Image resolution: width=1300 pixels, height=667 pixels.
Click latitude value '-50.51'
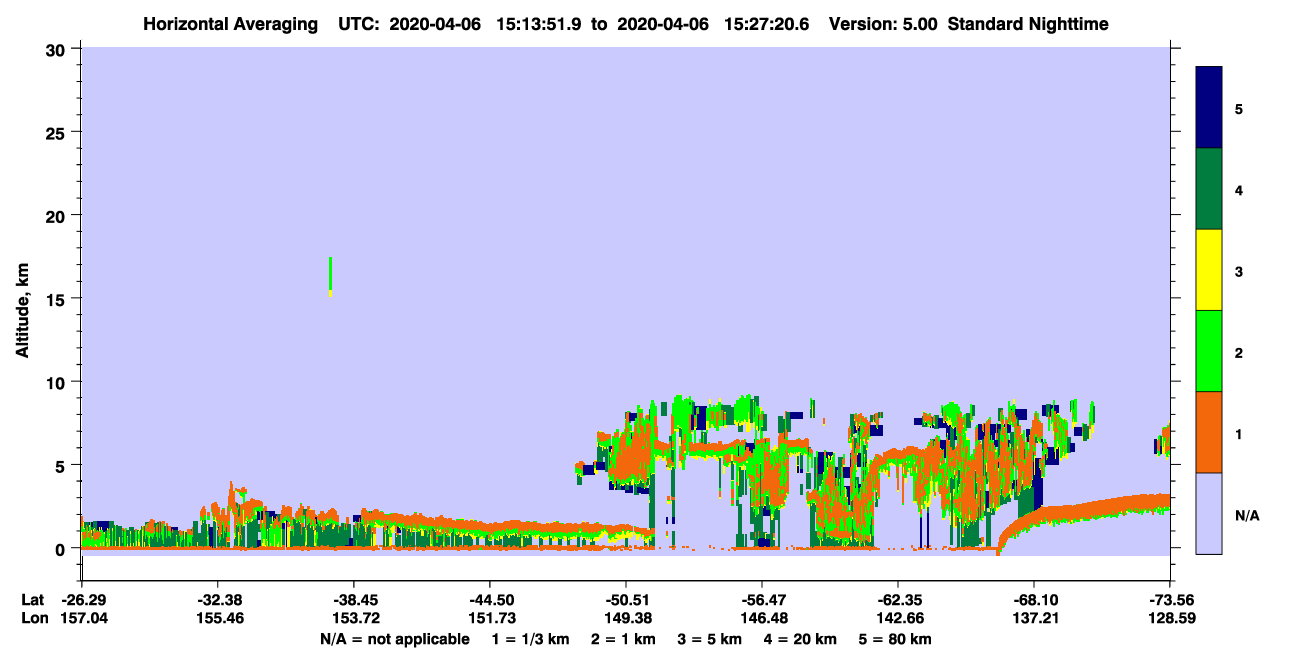[626, 600]
